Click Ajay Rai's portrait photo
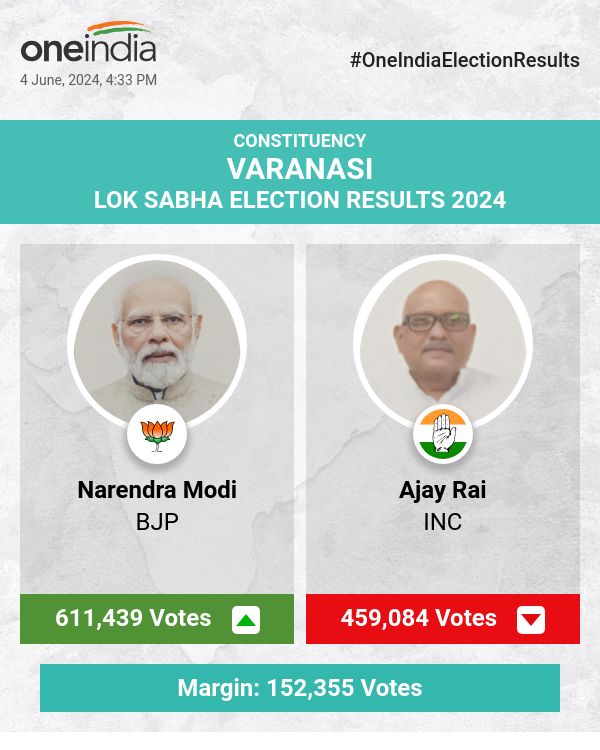This screenshot has height=750, width=600. [443, 340]
